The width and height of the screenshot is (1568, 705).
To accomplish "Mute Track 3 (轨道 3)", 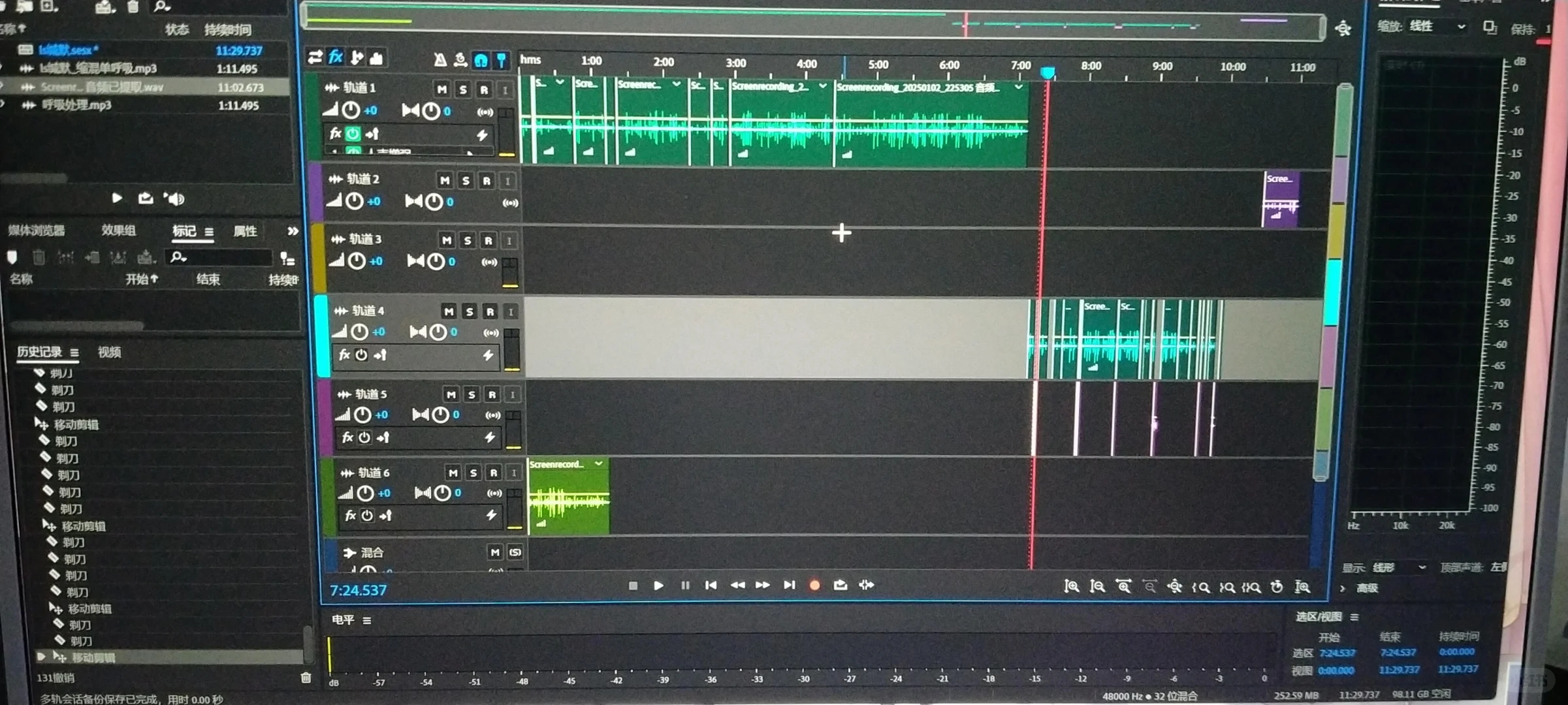I will coord(447,241).
